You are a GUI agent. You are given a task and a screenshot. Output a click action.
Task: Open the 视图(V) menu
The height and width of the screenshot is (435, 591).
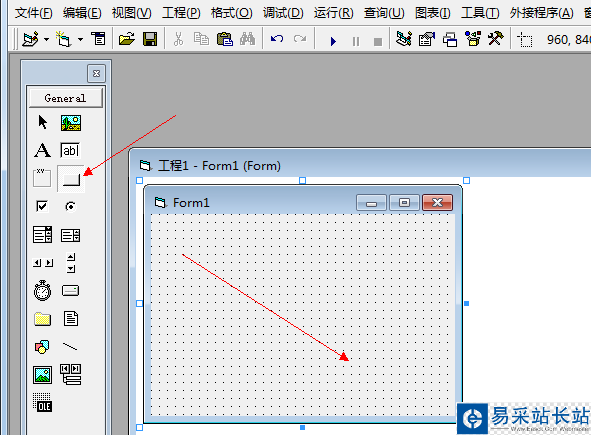pyautogui.click(x=132, y=13)
